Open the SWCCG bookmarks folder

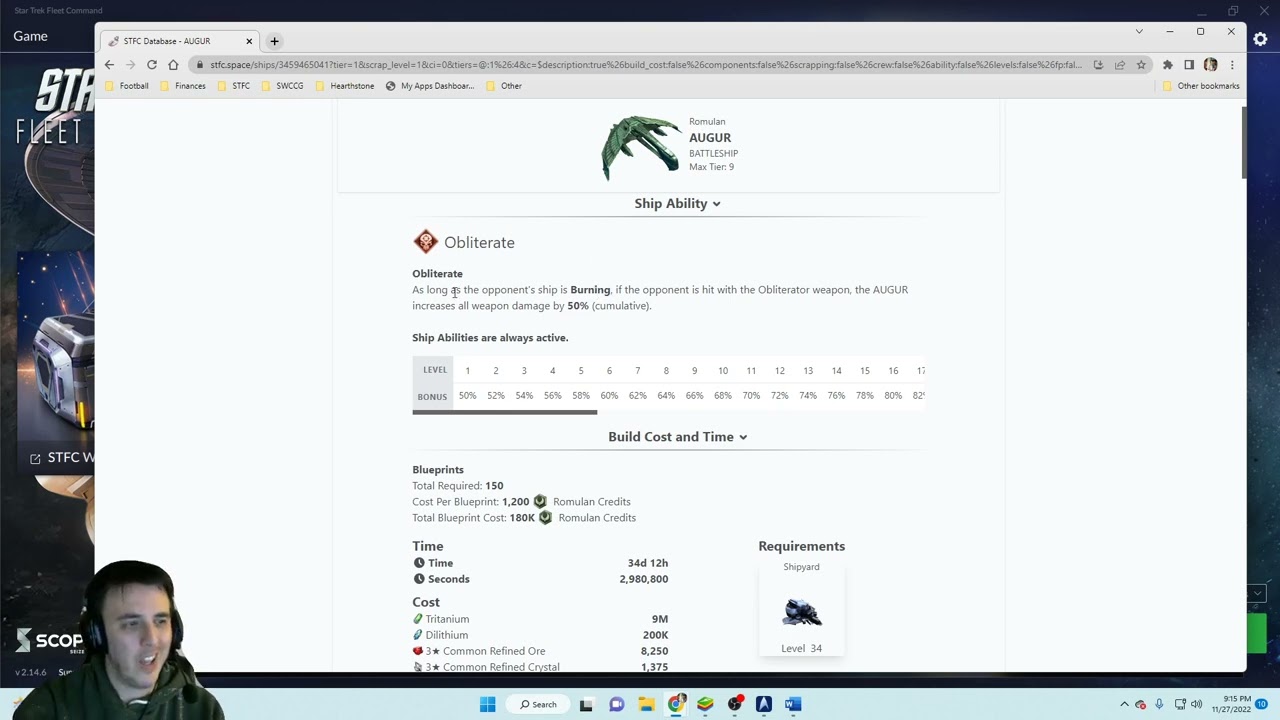pos(283,86)
